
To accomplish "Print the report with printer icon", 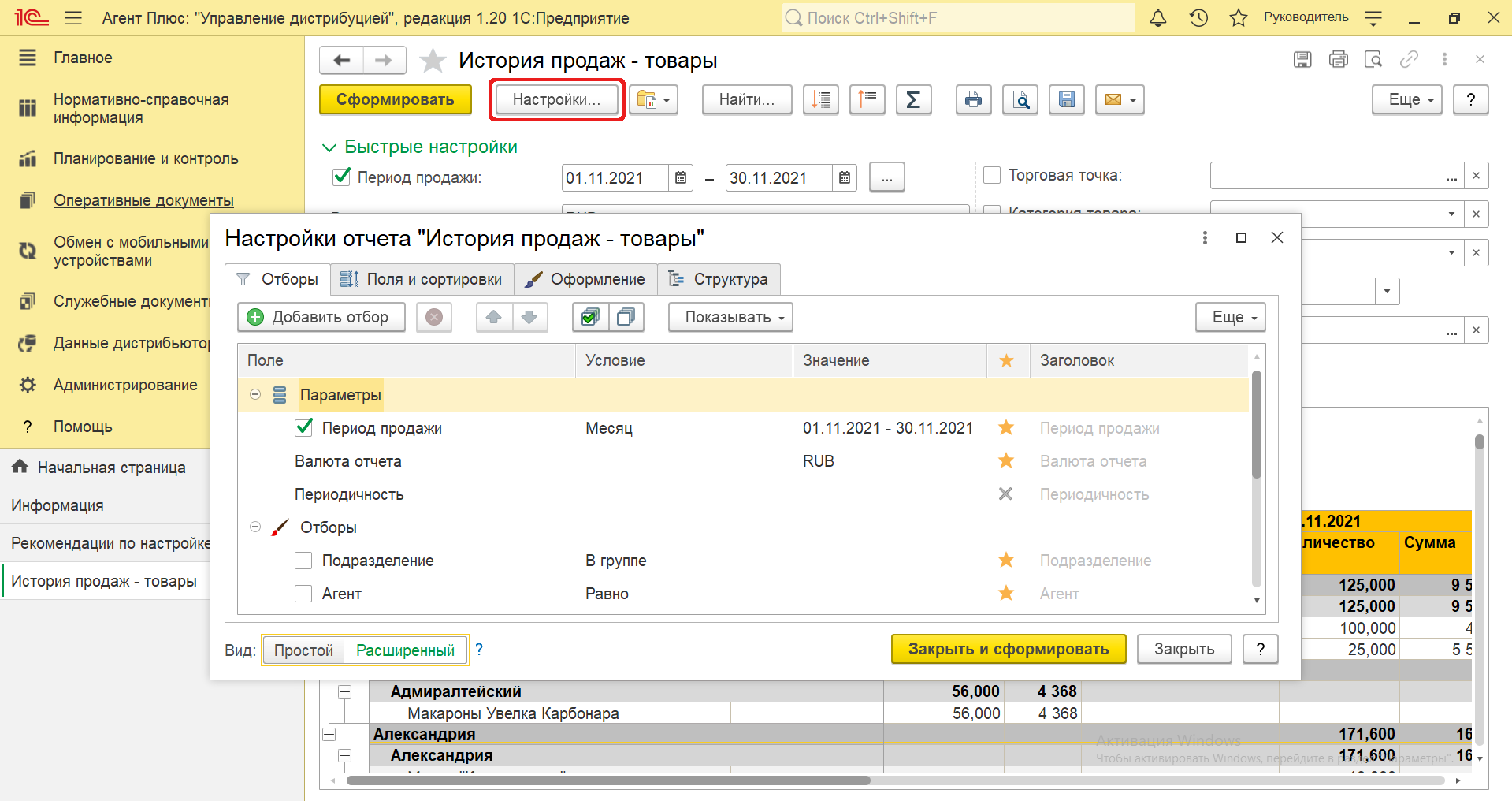I will (973, 99).
